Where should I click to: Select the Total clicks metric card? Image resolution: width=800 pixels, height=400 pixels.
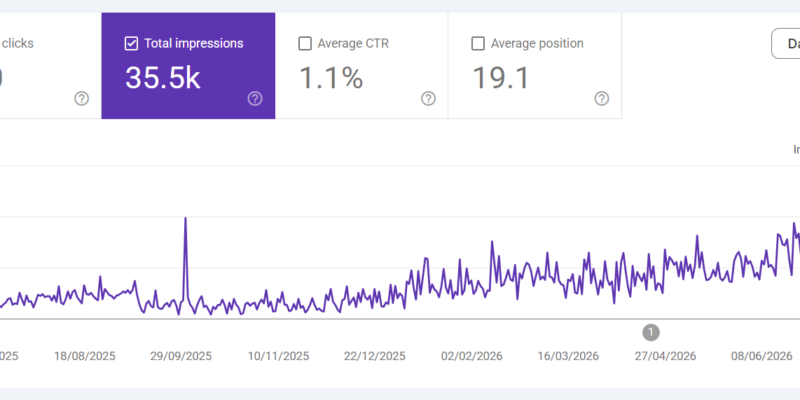click(51, 66)
